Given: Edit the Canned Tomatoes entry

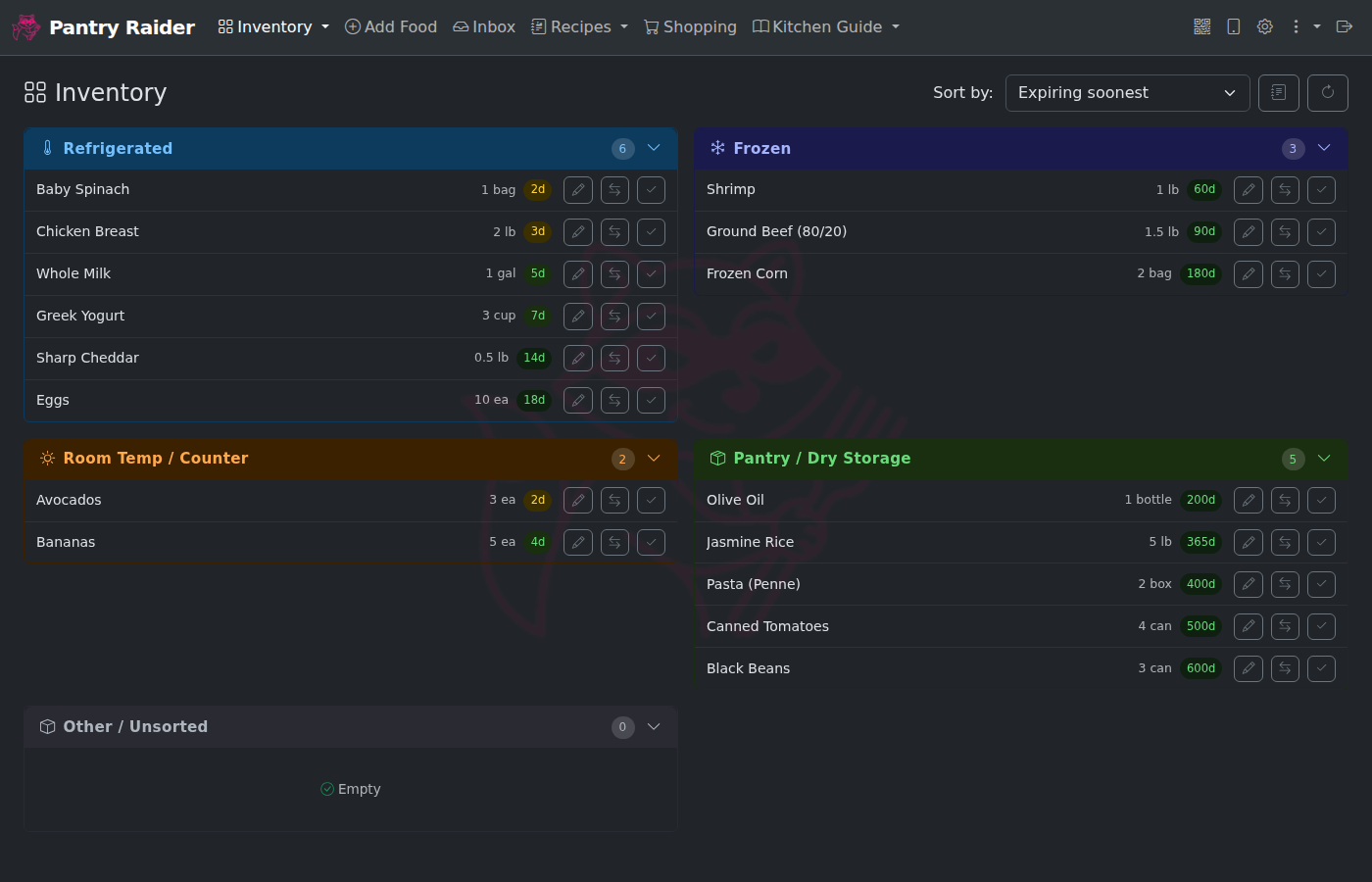Looking at the screenshot, I should (x=1249, y=627).
